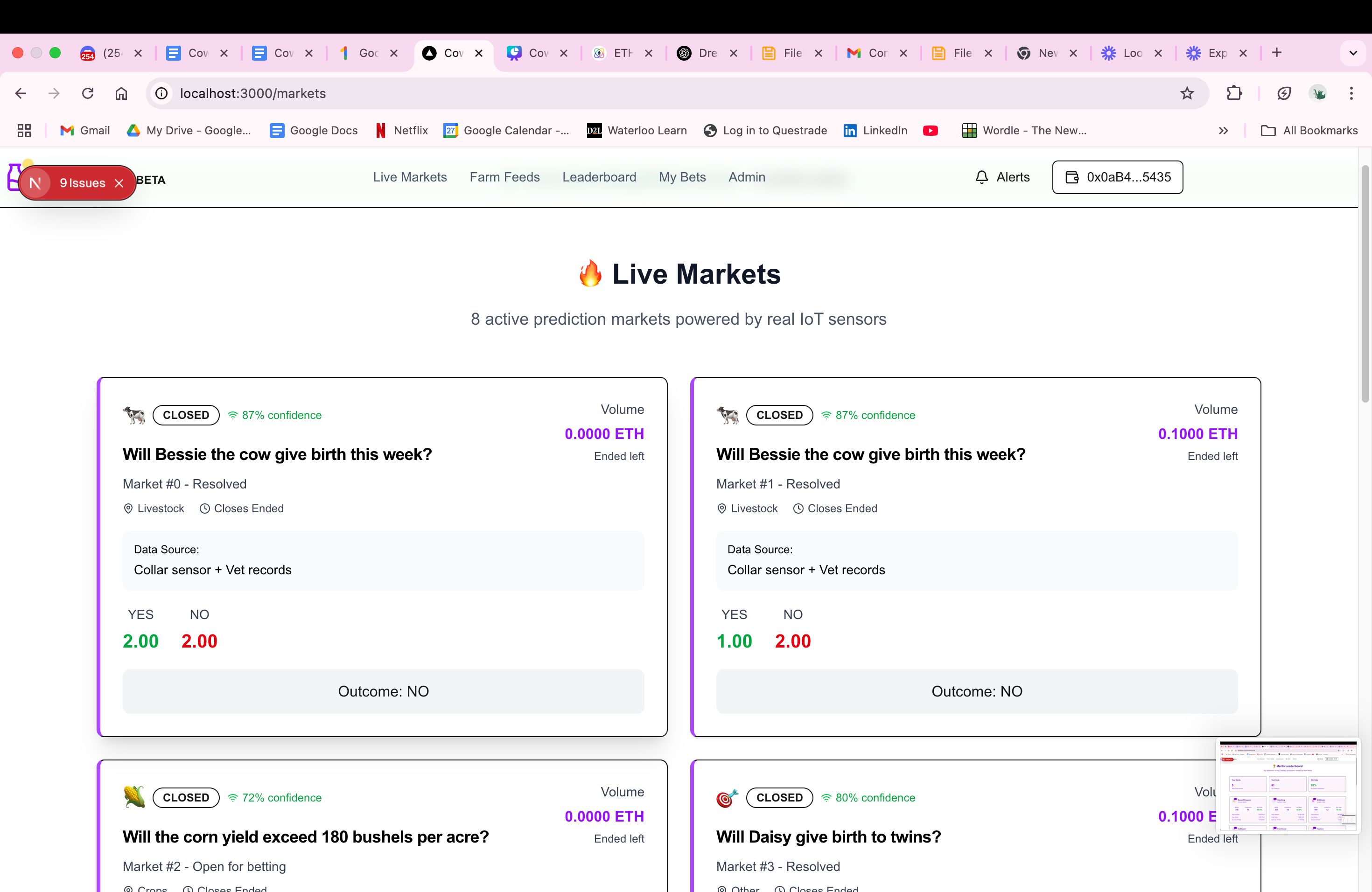Open the Chrome profile avatar
Viewport: 1372px width, 892px height.
coord(1318,93)
